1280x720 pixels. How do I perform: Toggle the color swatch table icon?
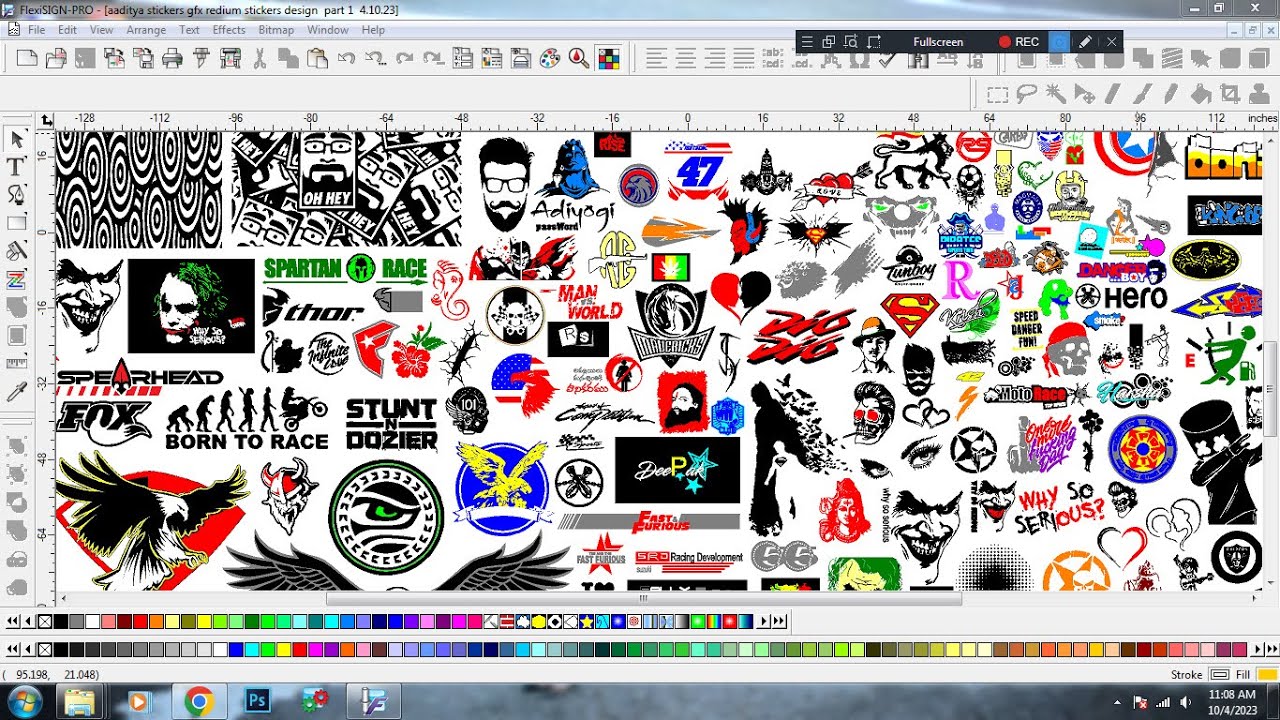(608, 58)
